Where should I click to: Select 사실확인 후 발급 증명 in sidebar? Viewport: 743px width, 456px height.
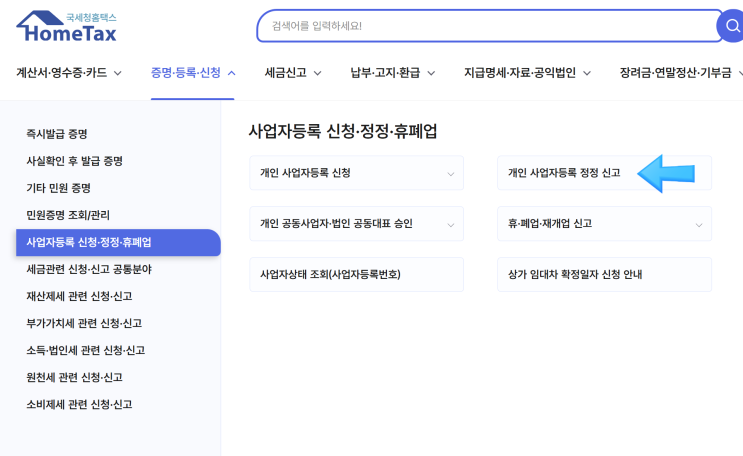[x=74, y=161]
